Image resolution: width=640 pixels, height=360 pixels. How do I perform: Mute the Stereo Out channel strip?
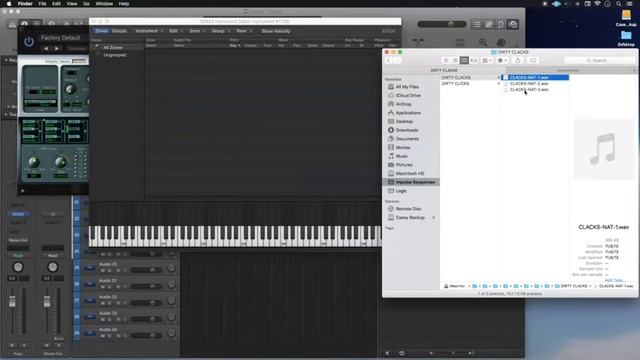pyautogui.click(x=47, y=345)
